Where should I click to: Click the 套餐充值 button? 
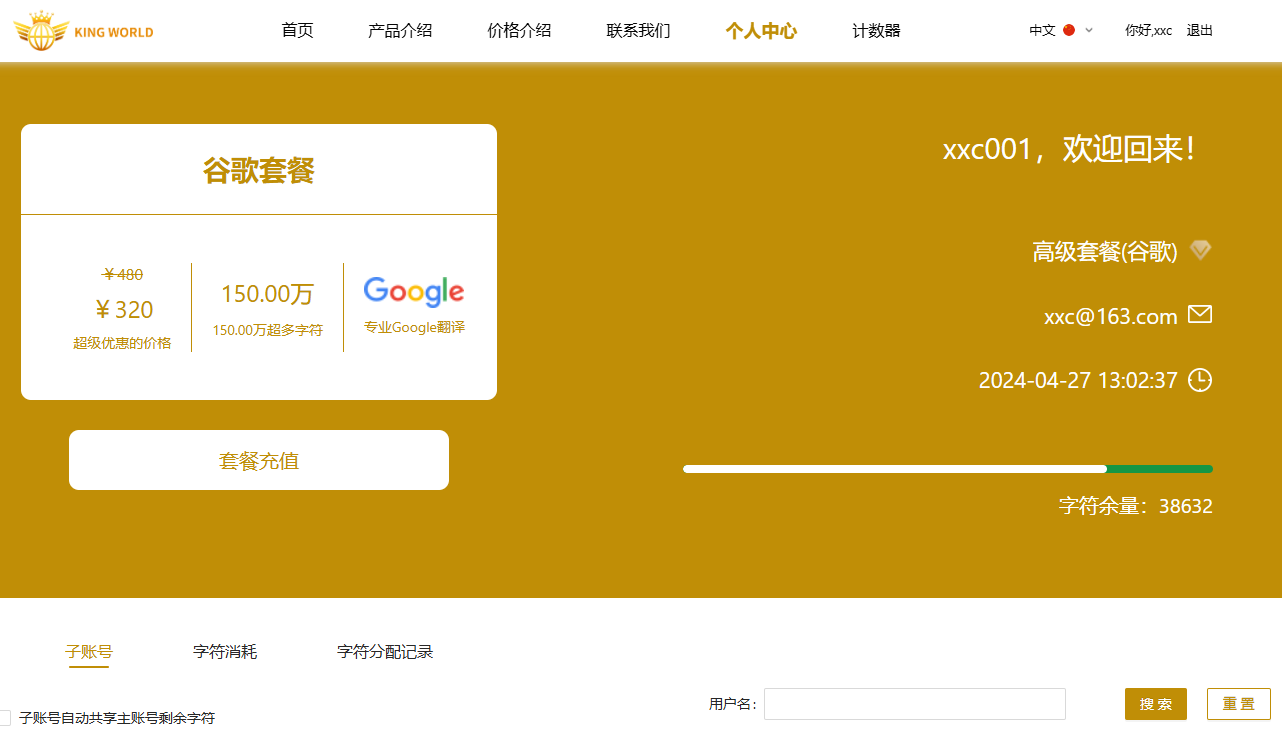click(x=258, y=459)
